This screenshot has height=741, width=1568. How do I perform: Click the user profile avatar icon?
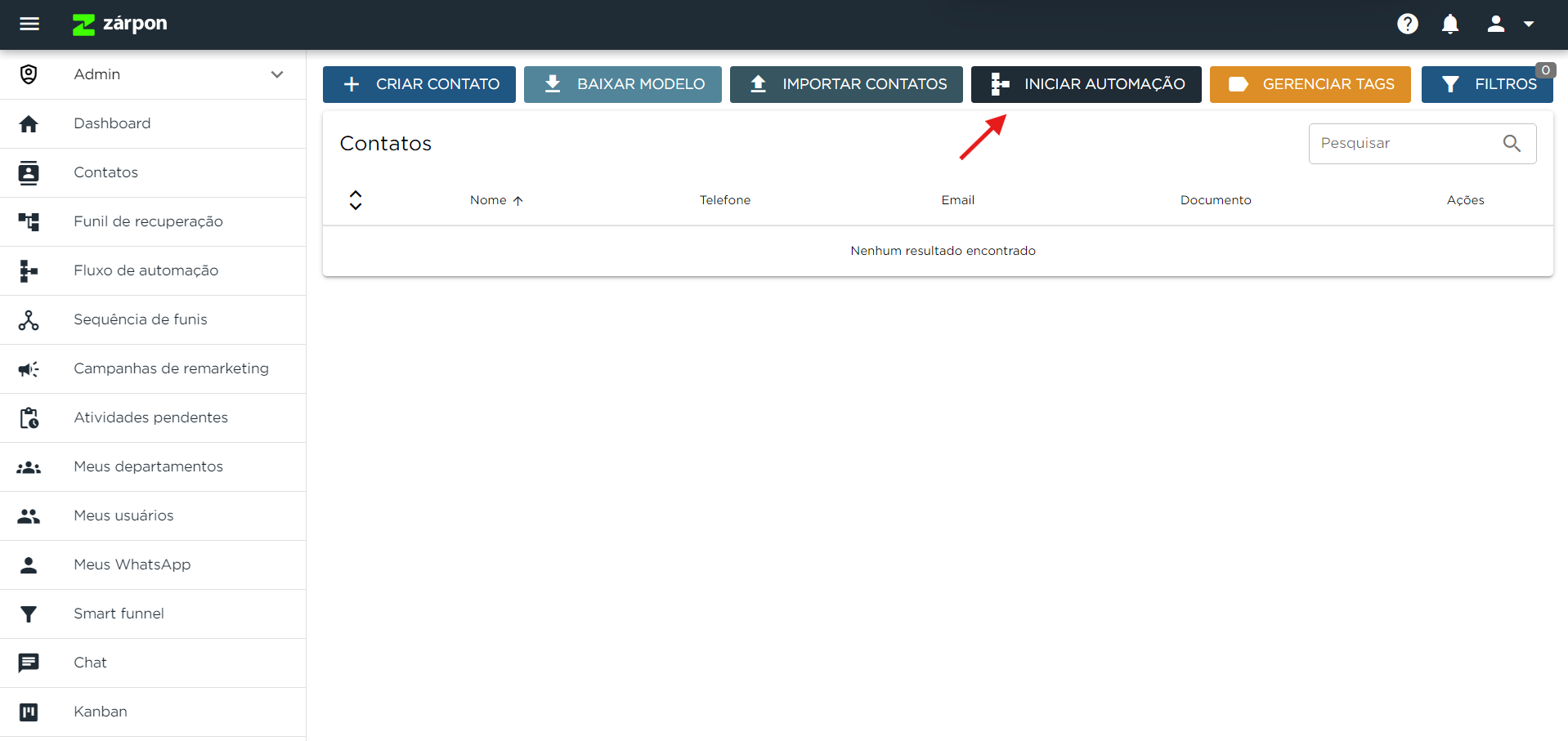tap(1495, 24)
